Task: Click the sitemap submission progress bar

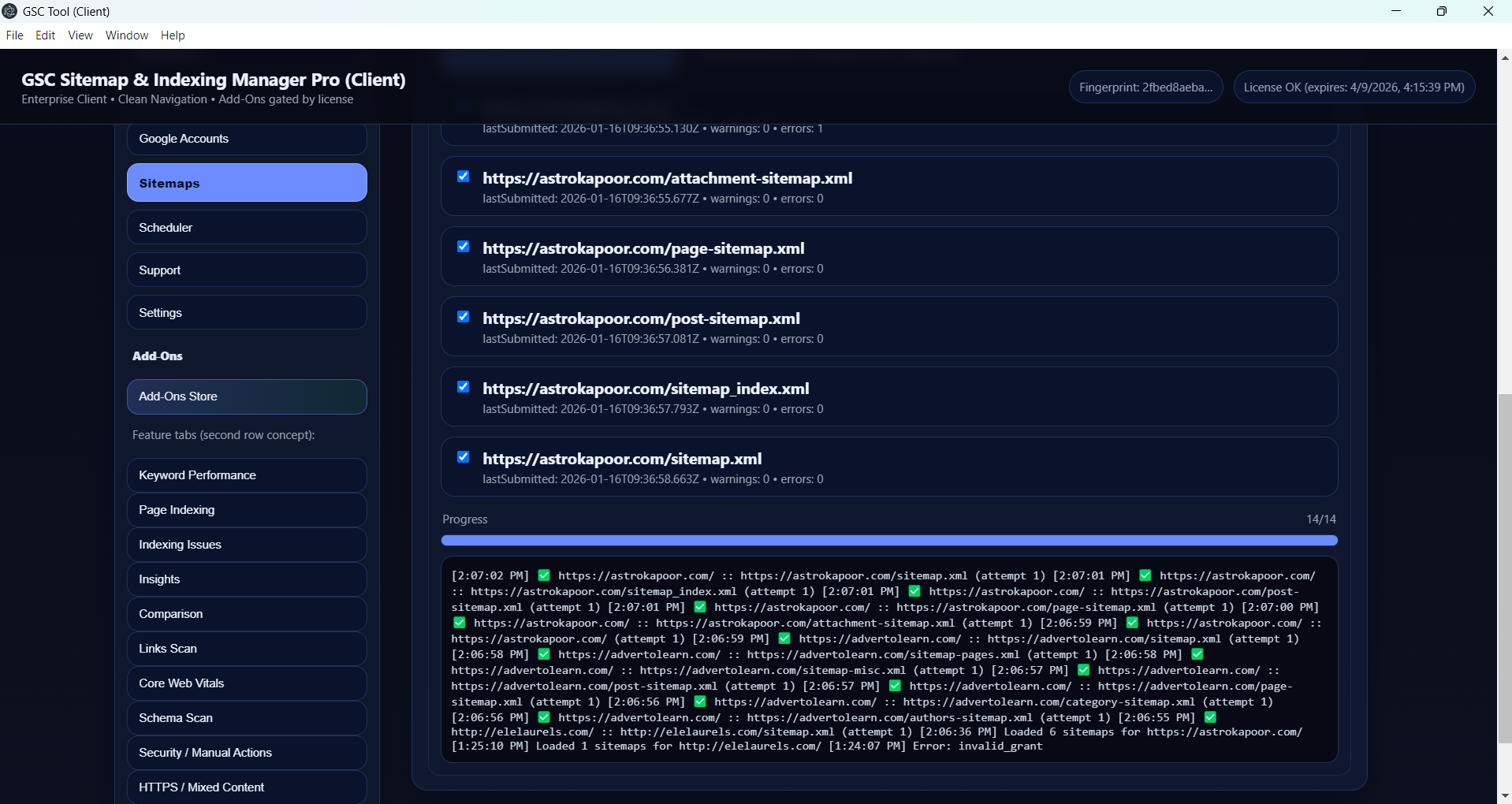Action: [888, 541]
